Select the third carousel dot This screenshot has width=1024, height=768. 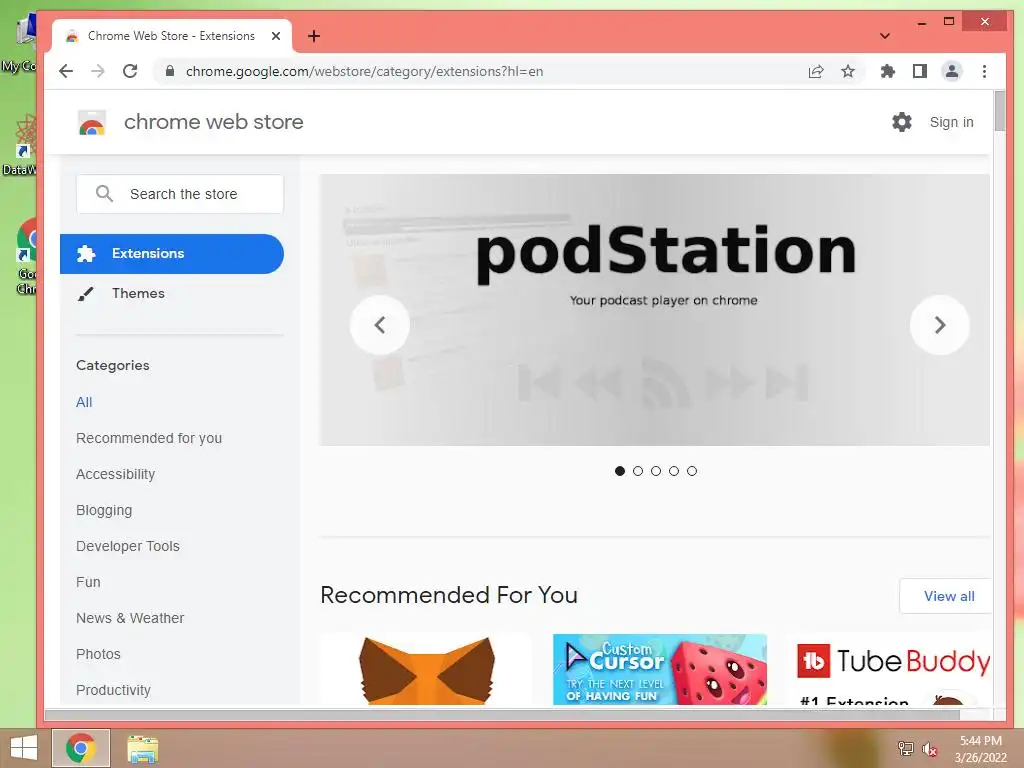pos(656,471)
